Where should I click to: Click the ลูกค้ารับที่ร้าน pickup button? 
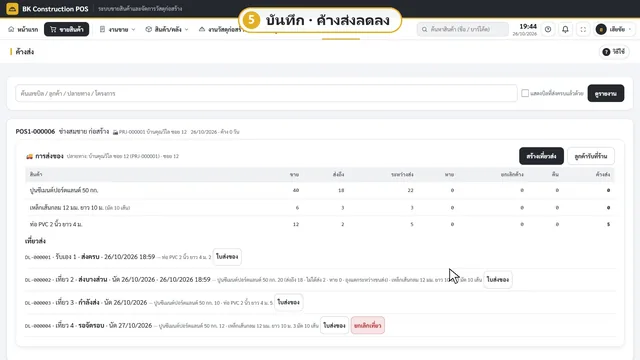pyautogui.click(x=591, y=156)
